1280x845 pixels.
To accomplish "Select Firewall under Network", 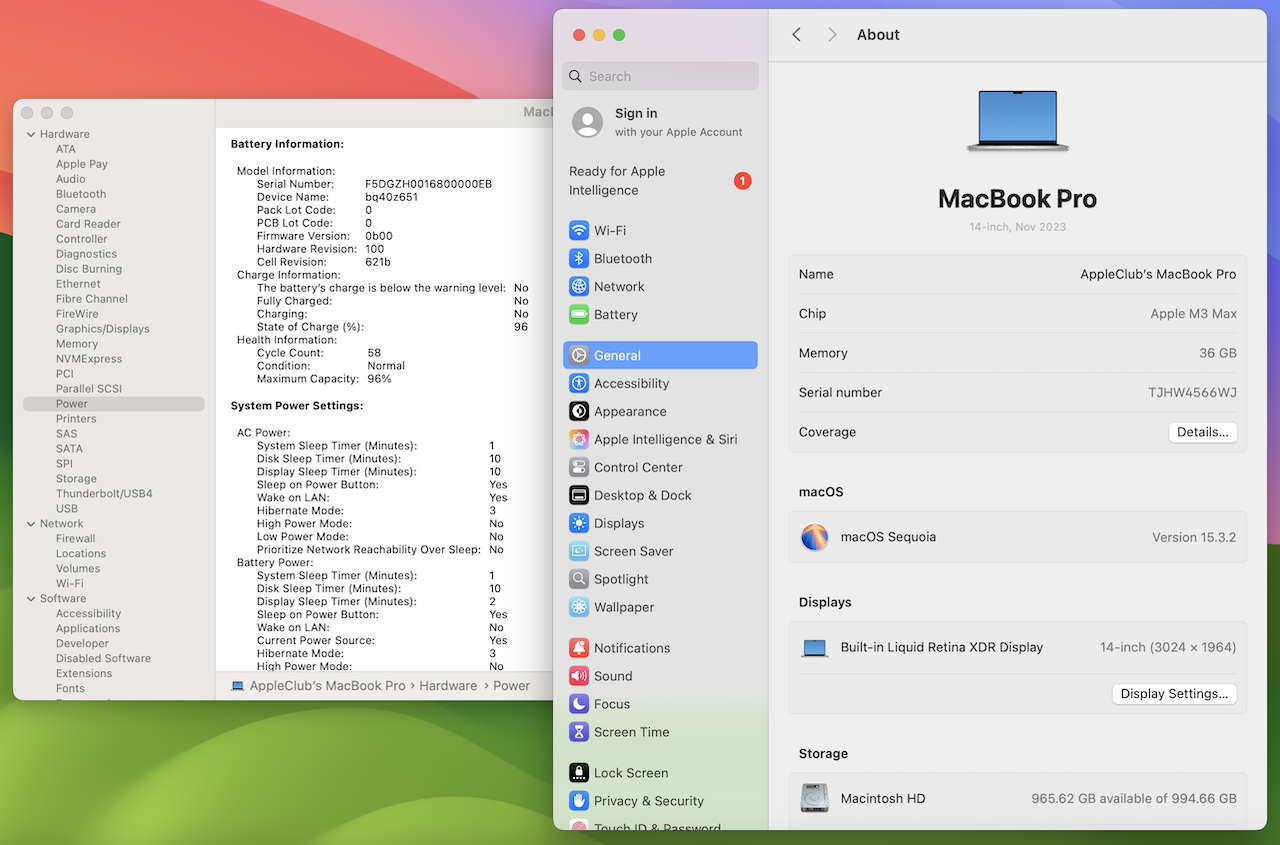I will coord(76,539).
